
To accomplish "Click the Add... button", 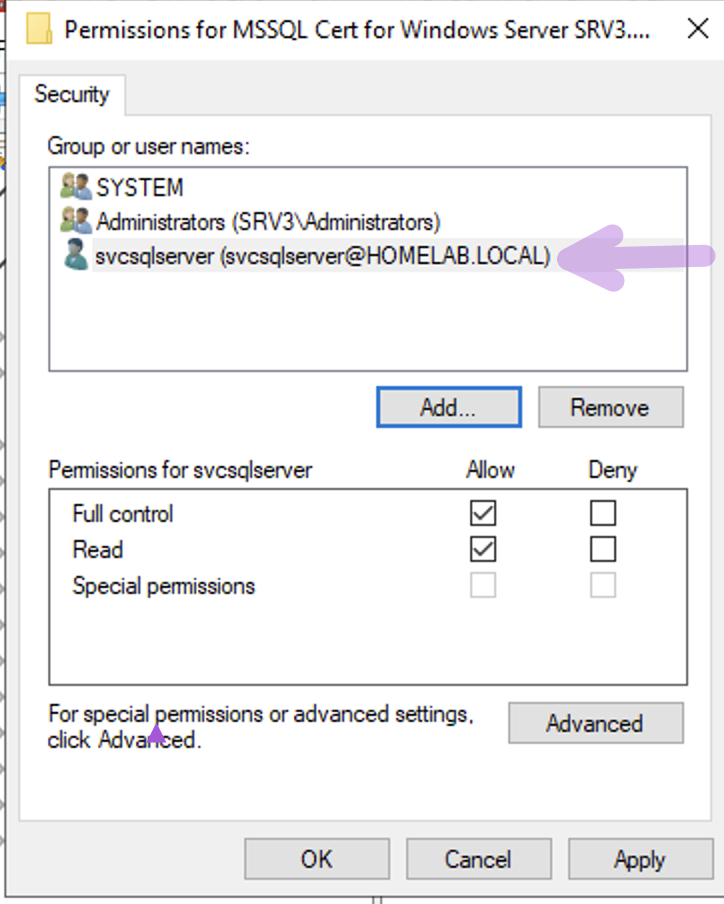I will [448, 407].
